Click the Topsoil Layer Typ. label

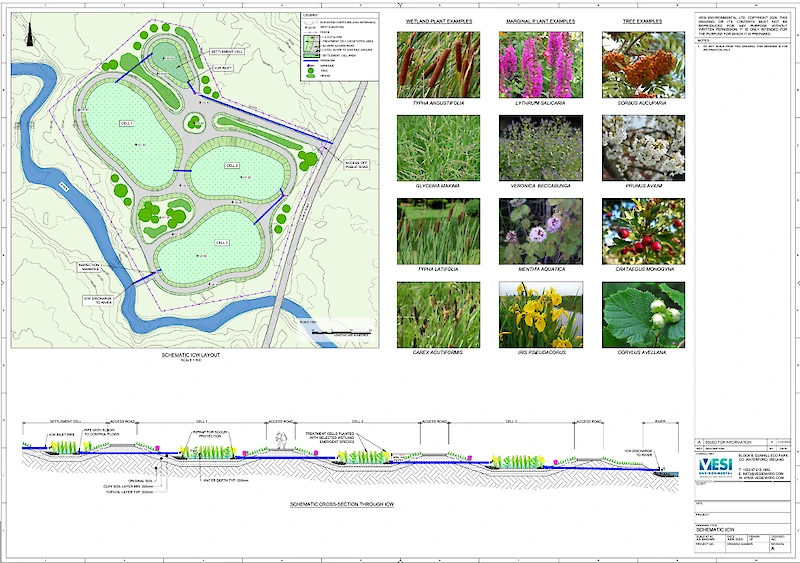pyautogui.click(x=129, y=492)
